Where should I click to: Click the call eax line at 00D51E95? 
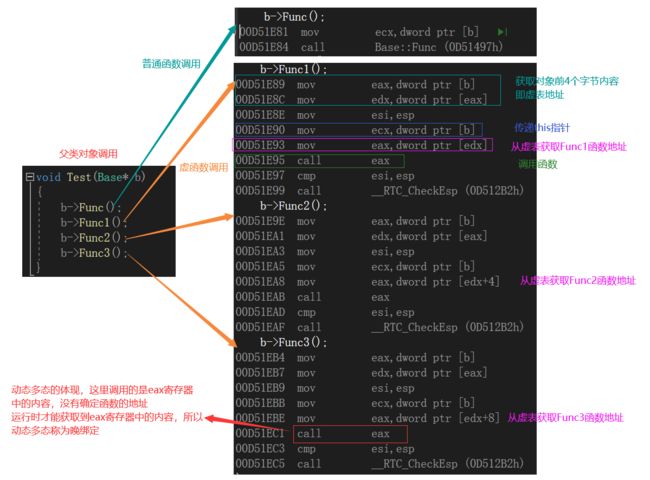(313, 160)
